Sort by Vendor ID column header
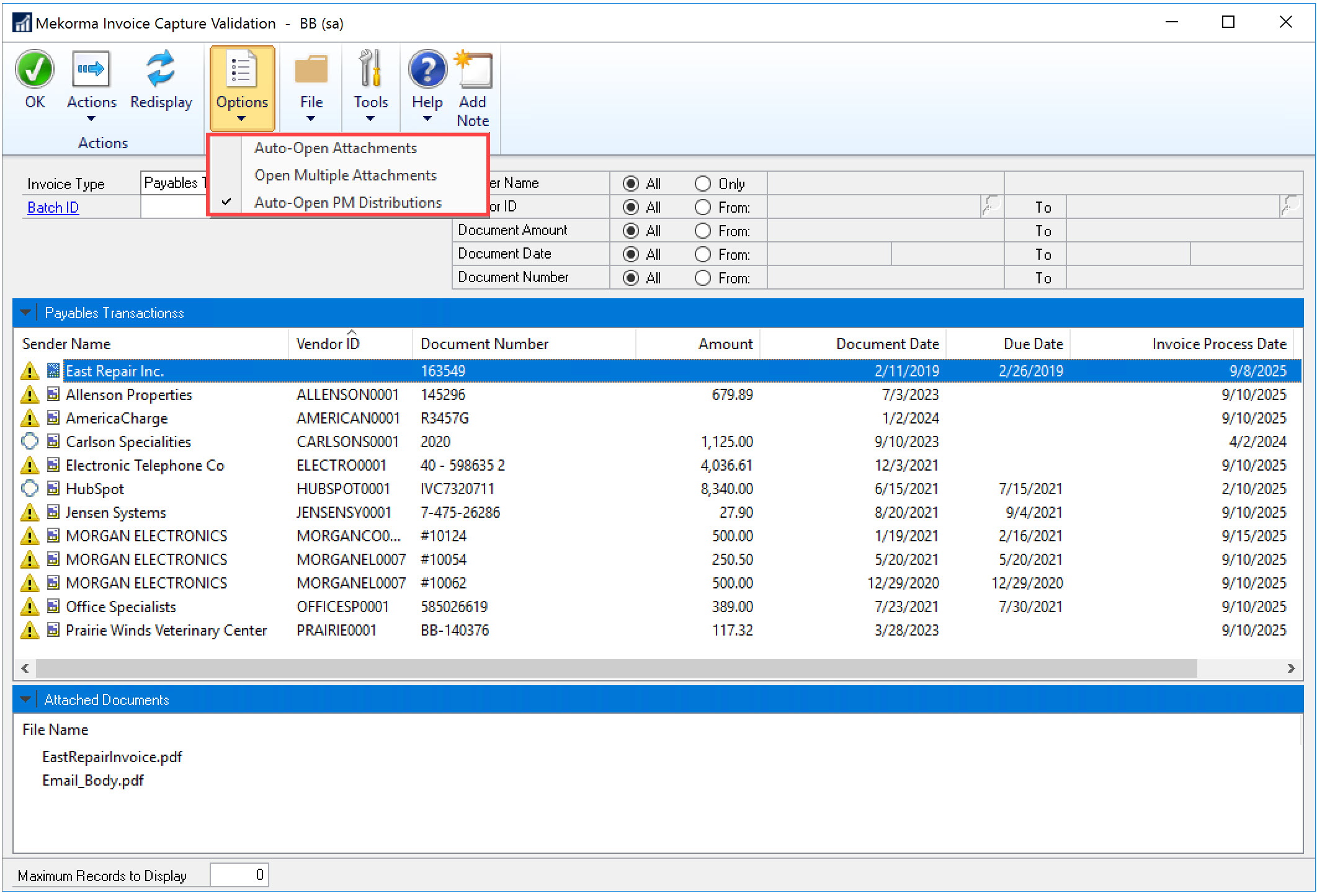This screenshot has width=1317, height=896. point(328,344)
